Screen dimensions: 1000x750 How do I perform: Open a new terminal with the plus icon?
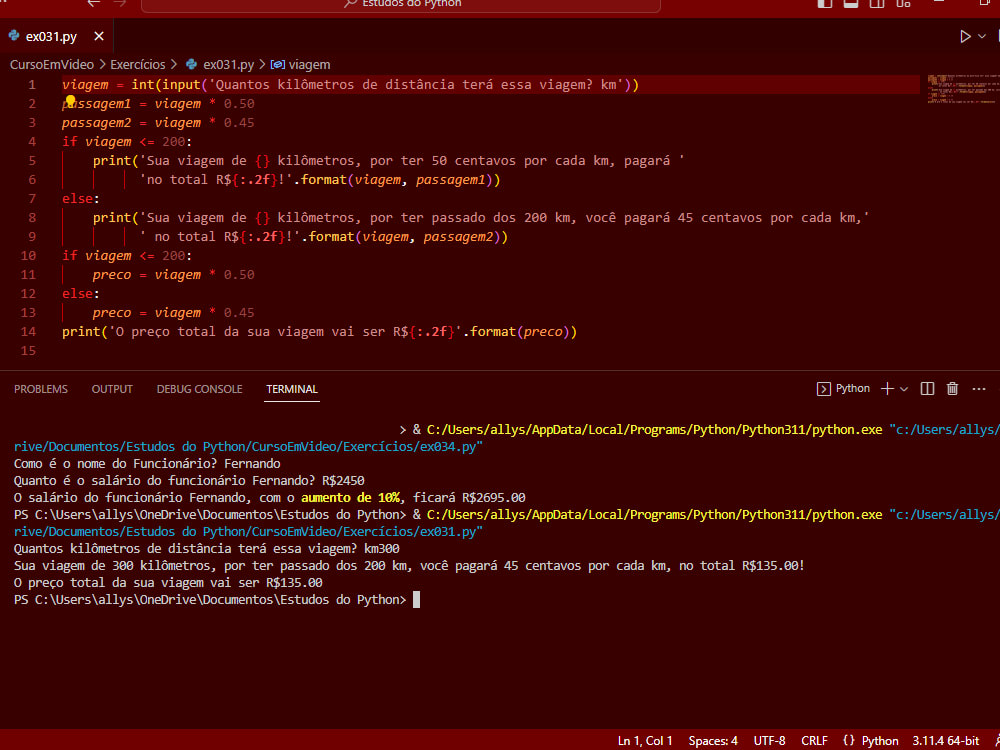[888, 388]
